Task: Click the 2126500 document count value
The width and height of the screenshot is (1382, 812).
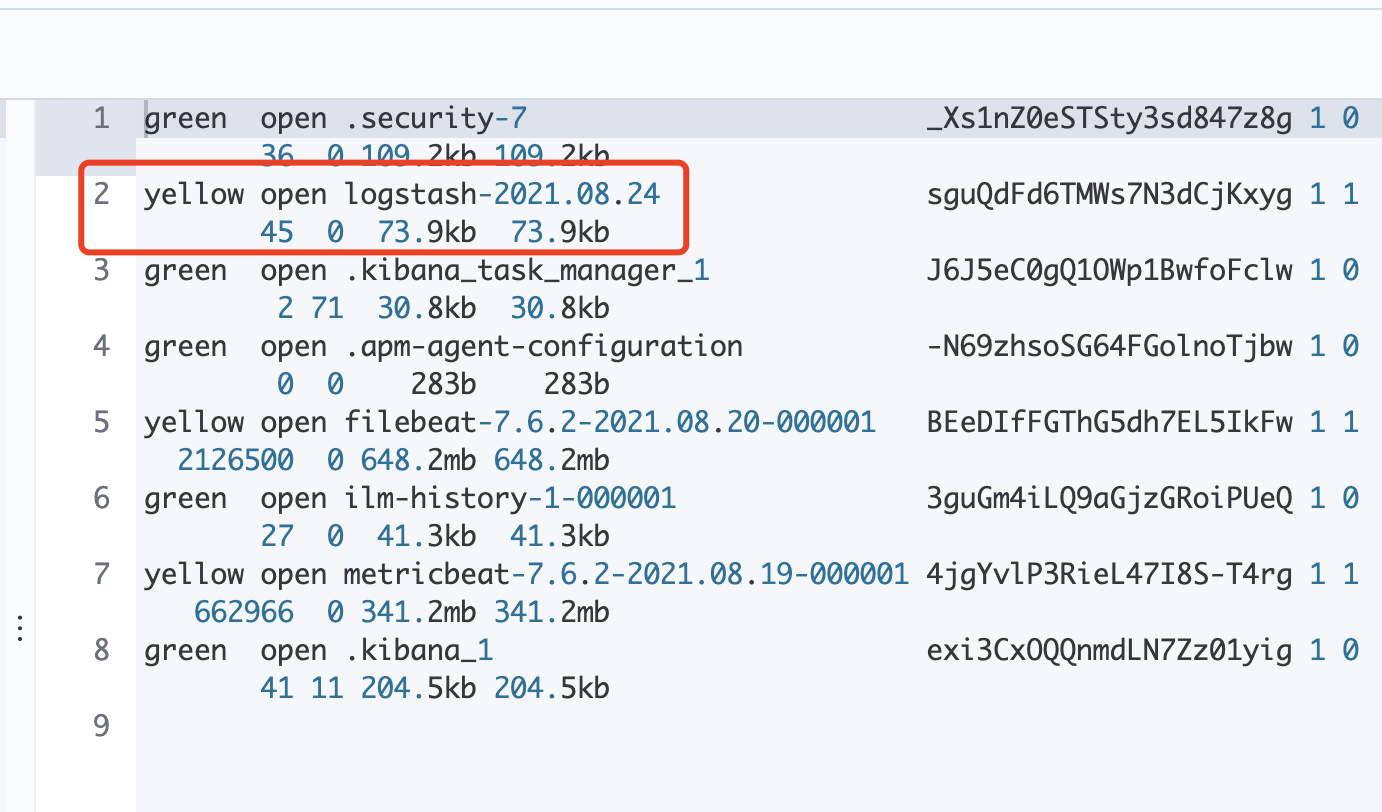Action: pos(236,460)
